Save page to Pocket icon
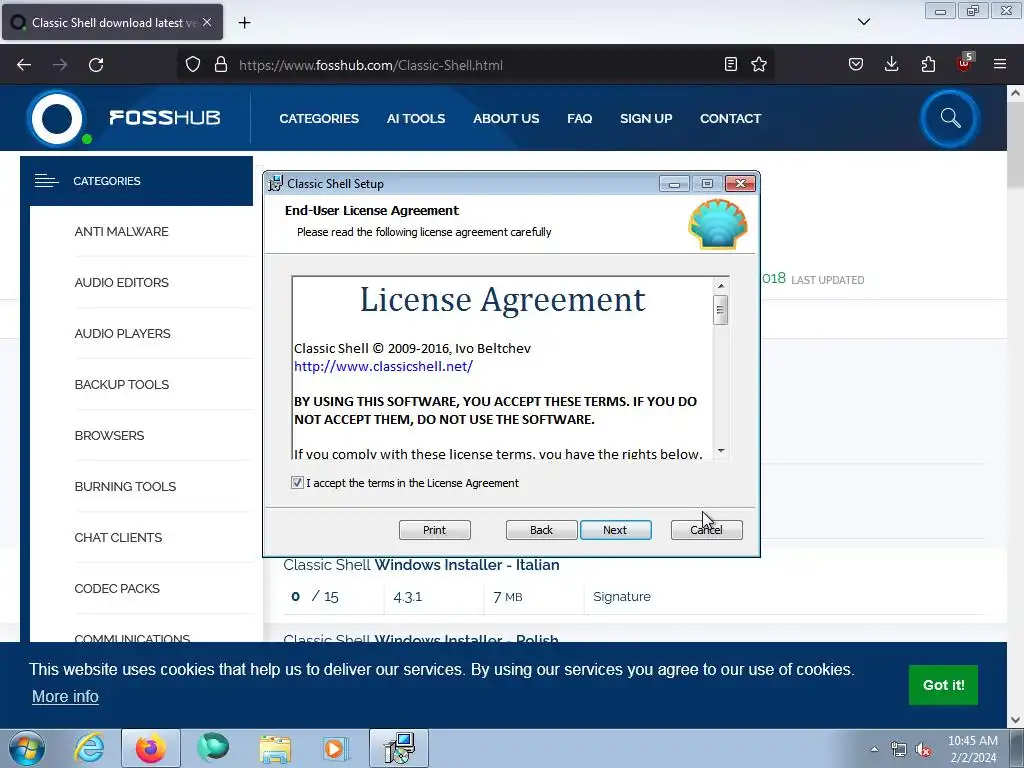1024x768 pixels. (856, 64)
